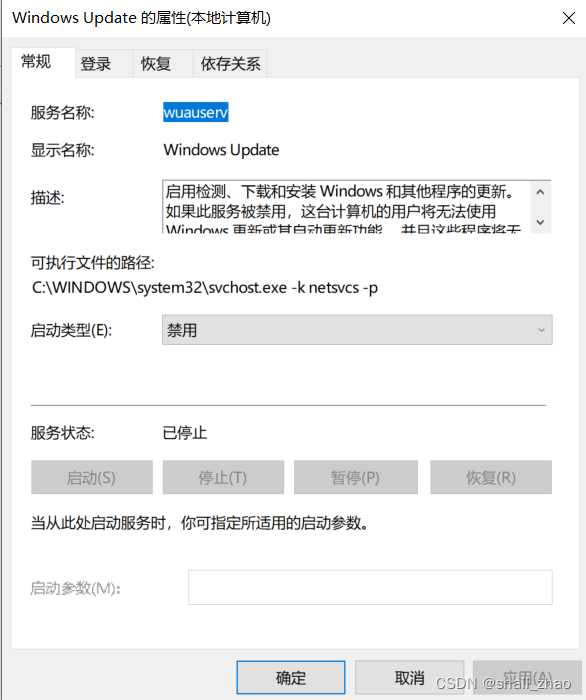
Task: Click the 启动参数 input field
Action: click(x=370, y=588)
